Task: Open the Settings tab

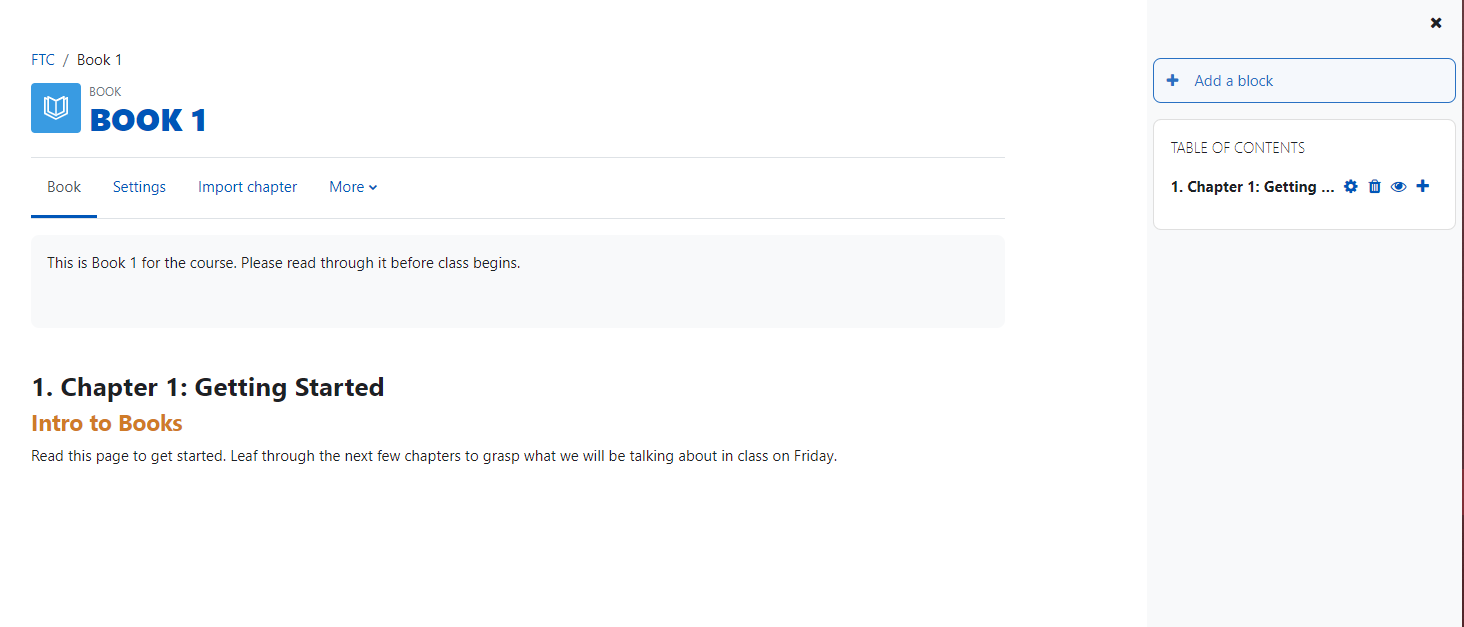Action: (139, 187)
